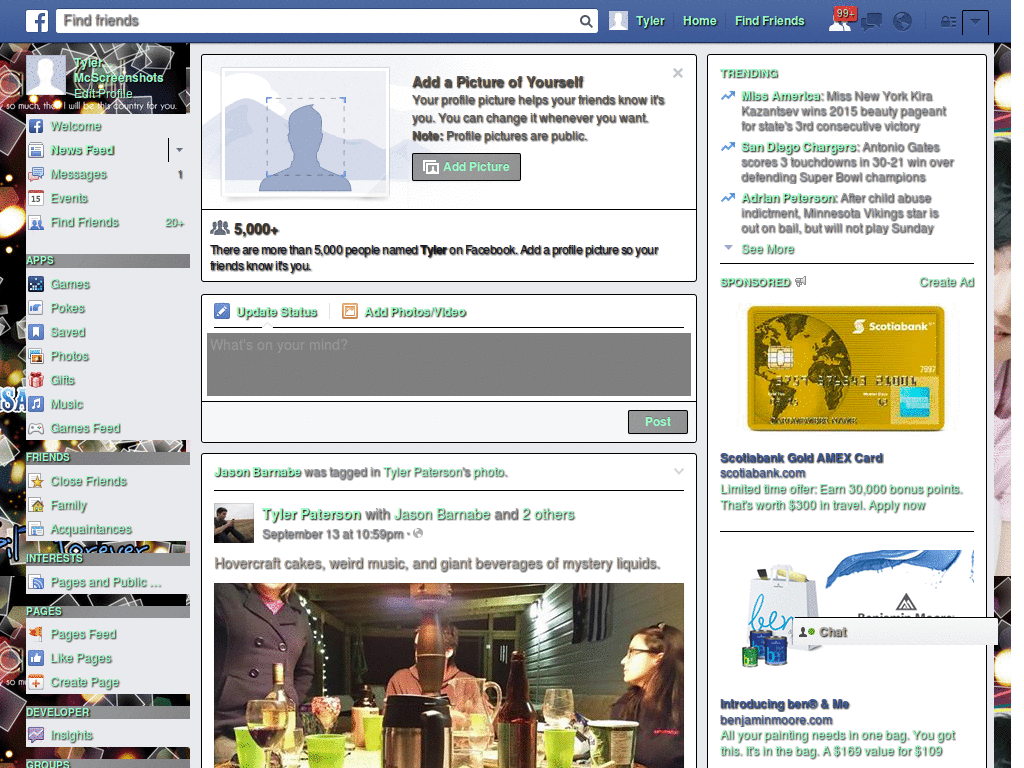The width and height of the screenshot is (1024, 768).
Task: Click the Gifts app icon
Action: (36, 380)
